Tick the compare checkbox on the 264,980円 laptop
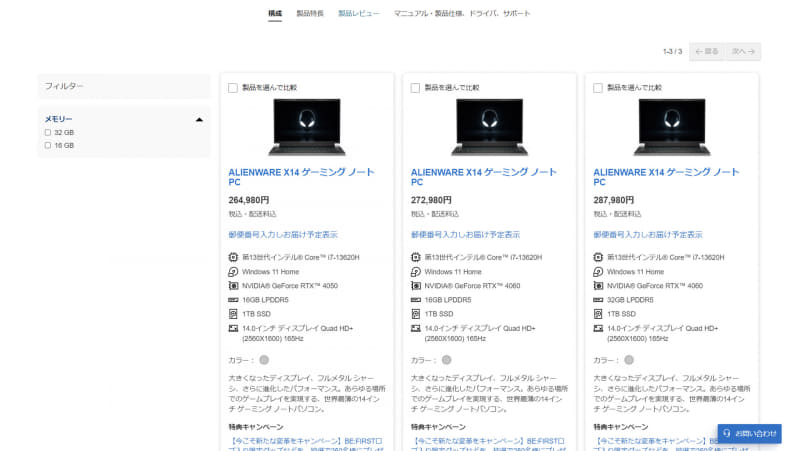The height and width of the screenshot is (451, 800). [x=233, y=88]
